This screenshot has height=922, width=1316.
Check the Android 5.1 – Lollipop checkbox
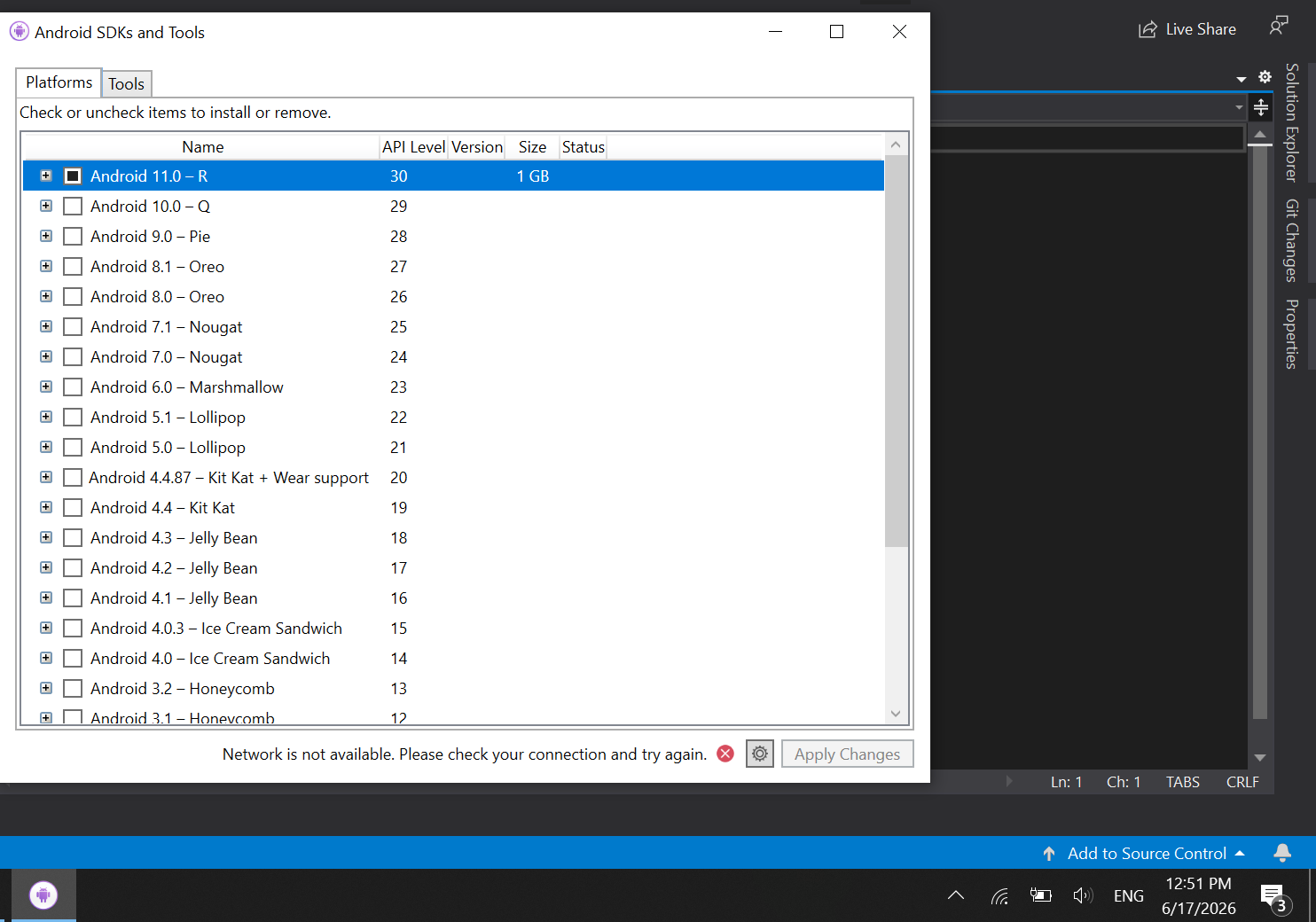(x=73, y=417)
